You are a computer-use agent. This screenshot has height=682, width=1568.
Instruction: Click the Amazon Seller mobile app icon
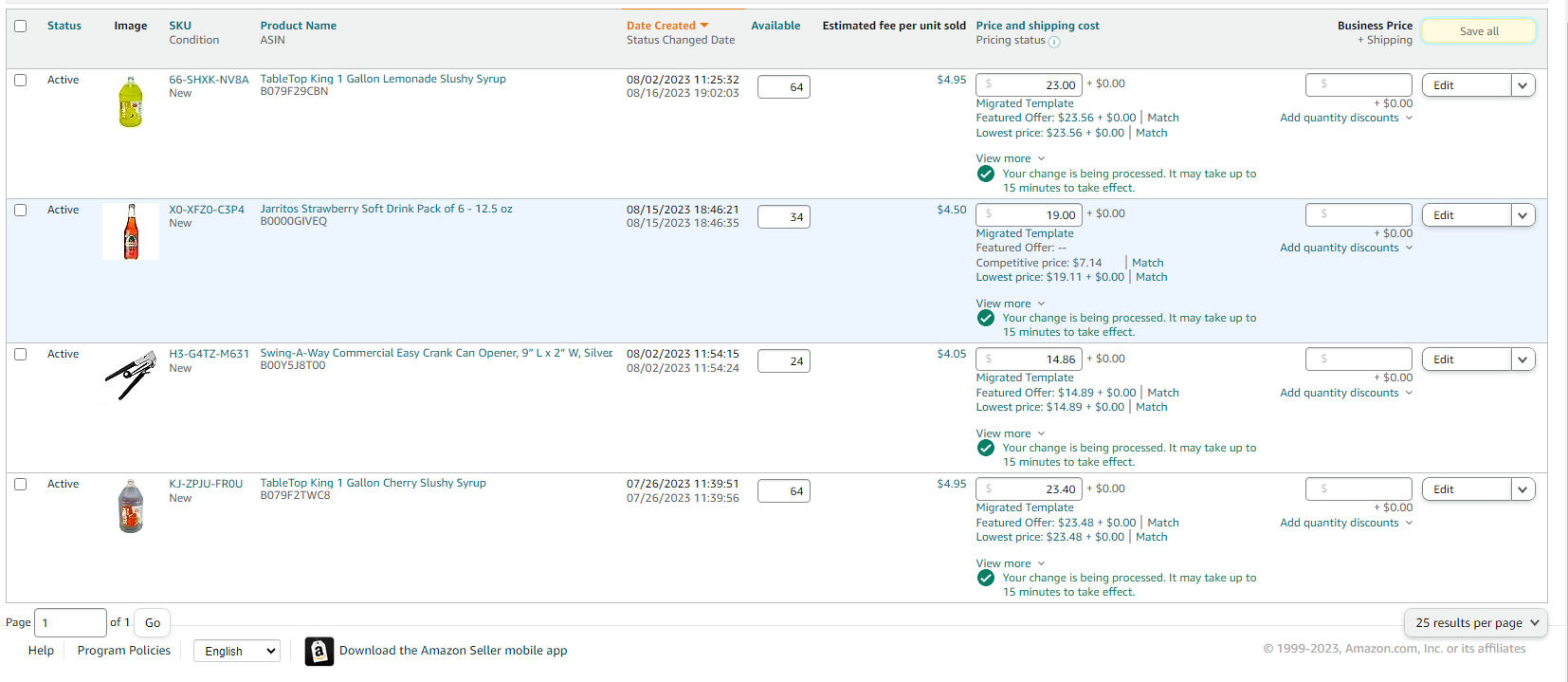pos(319,652)
